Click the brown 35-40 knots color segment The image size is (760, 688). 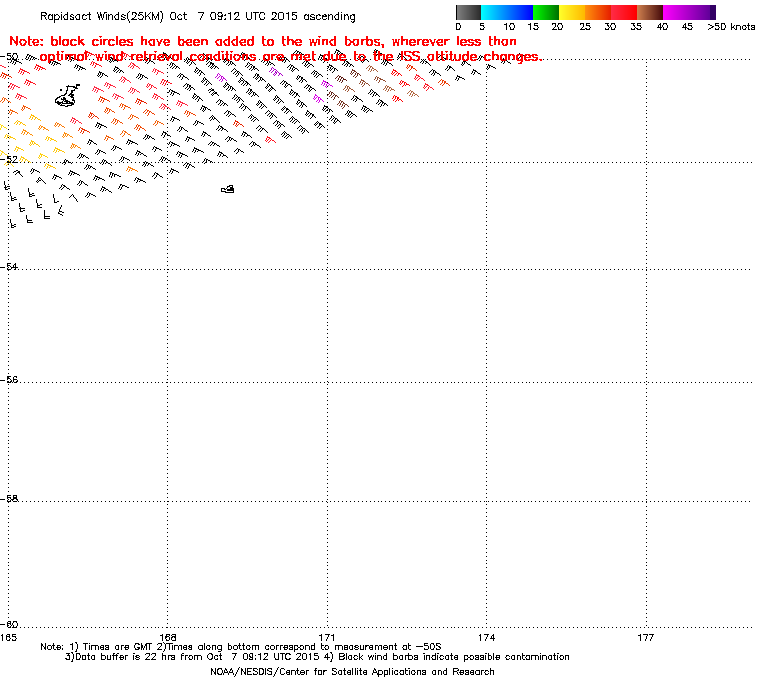click(650, 12)
